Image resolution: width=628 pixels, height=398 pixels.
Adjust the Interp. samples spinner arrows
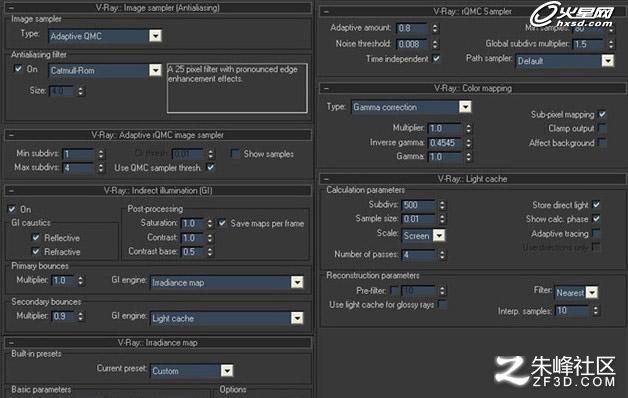pyautogui.click(x=596, y=311)
